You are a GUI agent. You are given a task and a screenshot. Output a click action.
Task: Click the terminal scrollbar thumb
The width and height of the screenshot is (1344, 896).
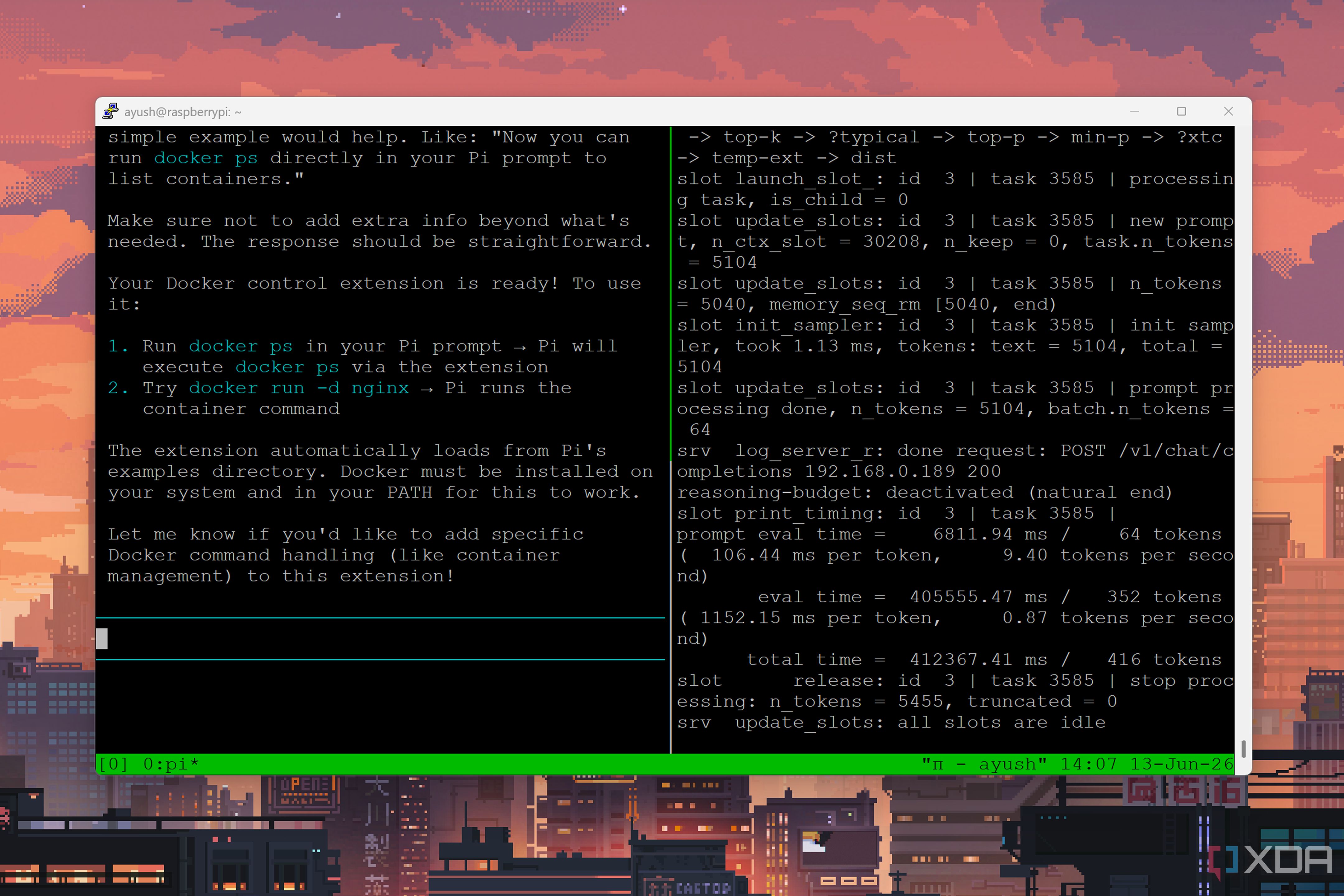(x=1244, y=749)
